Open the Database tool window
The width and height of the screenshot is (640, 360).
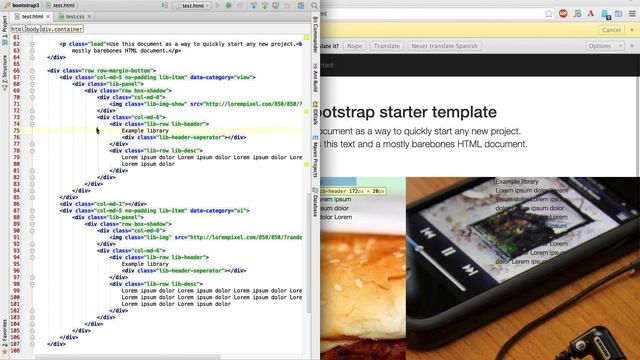pyautogui.click(x=315, y=202)
